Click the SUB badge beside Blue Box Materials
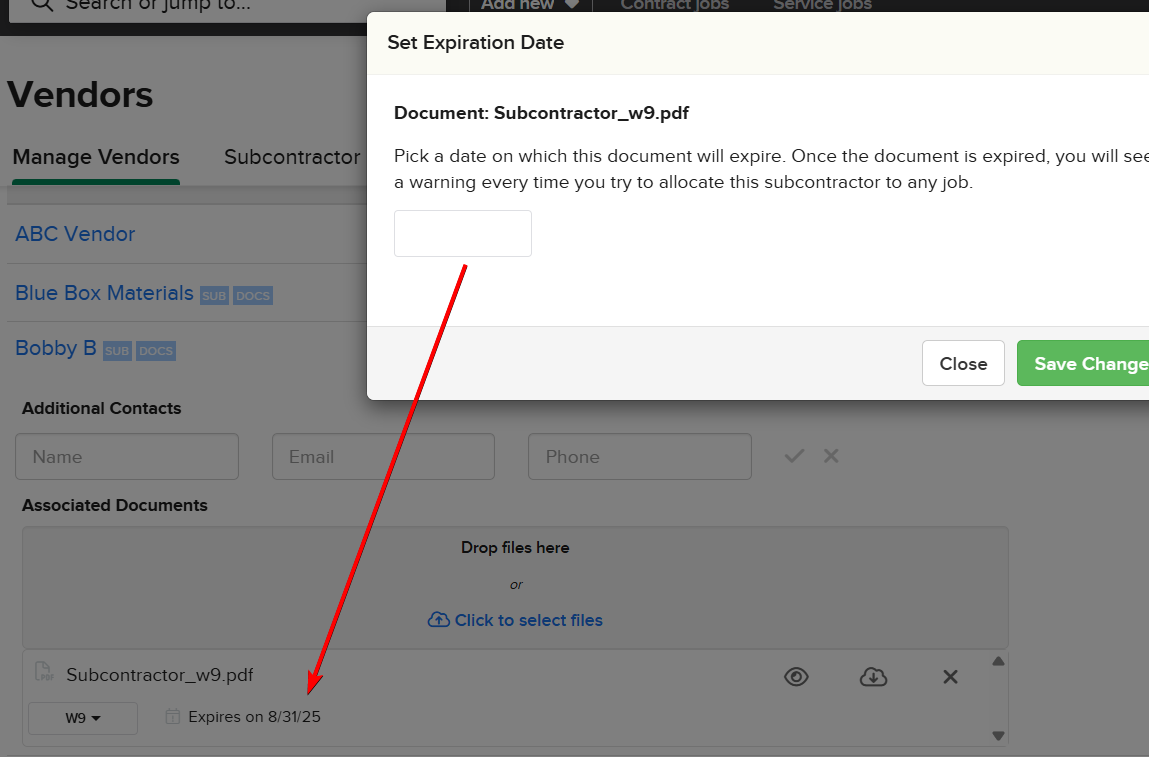Screen dimensions: 1149x757 [x=214, y=296]
